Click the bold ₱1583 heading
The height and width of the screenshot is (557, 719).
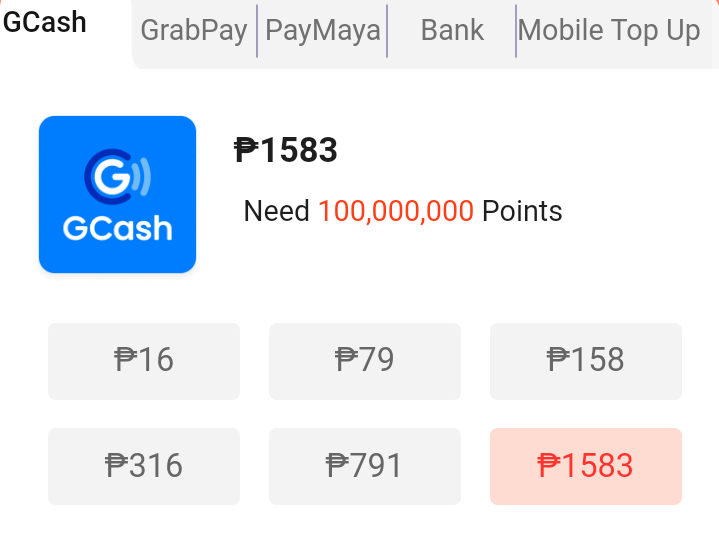(286, 150)
